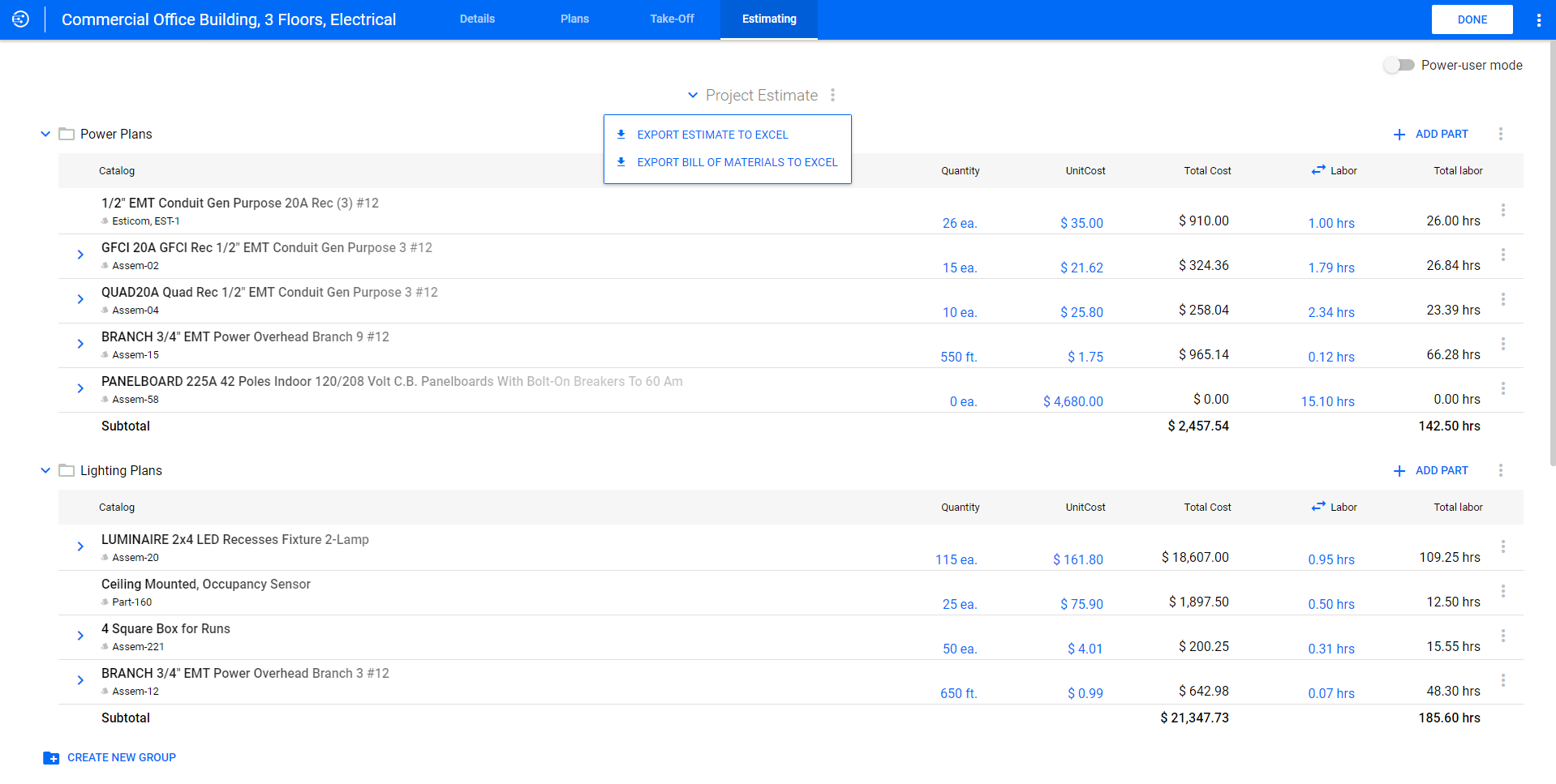This screenshot has height=784, width=1556.
Task: Click the Power Plans group name
Action: tap(116, 134)
